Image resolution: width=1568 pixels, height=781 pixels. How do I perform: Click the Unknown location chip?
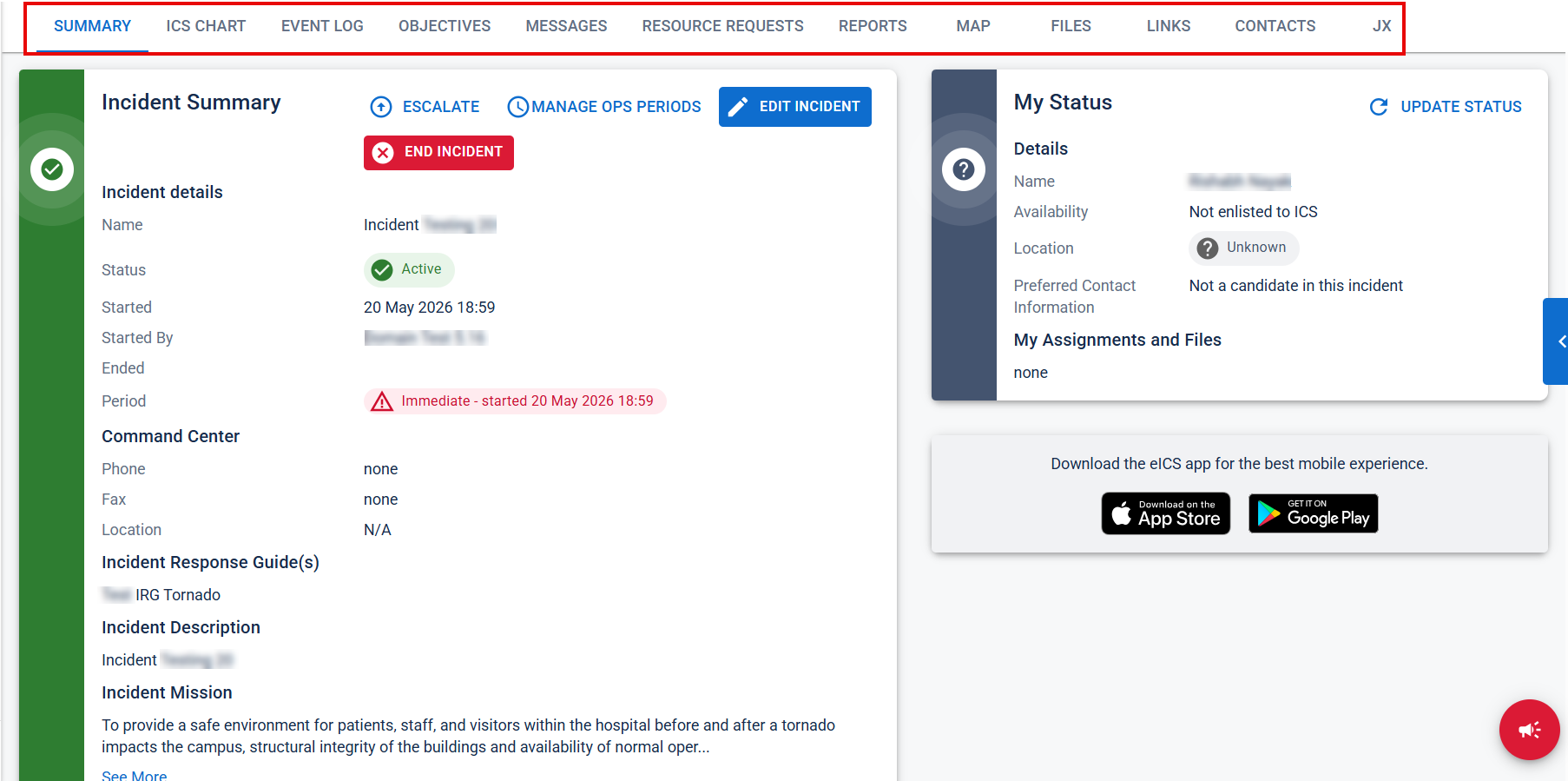(1243, 248)
